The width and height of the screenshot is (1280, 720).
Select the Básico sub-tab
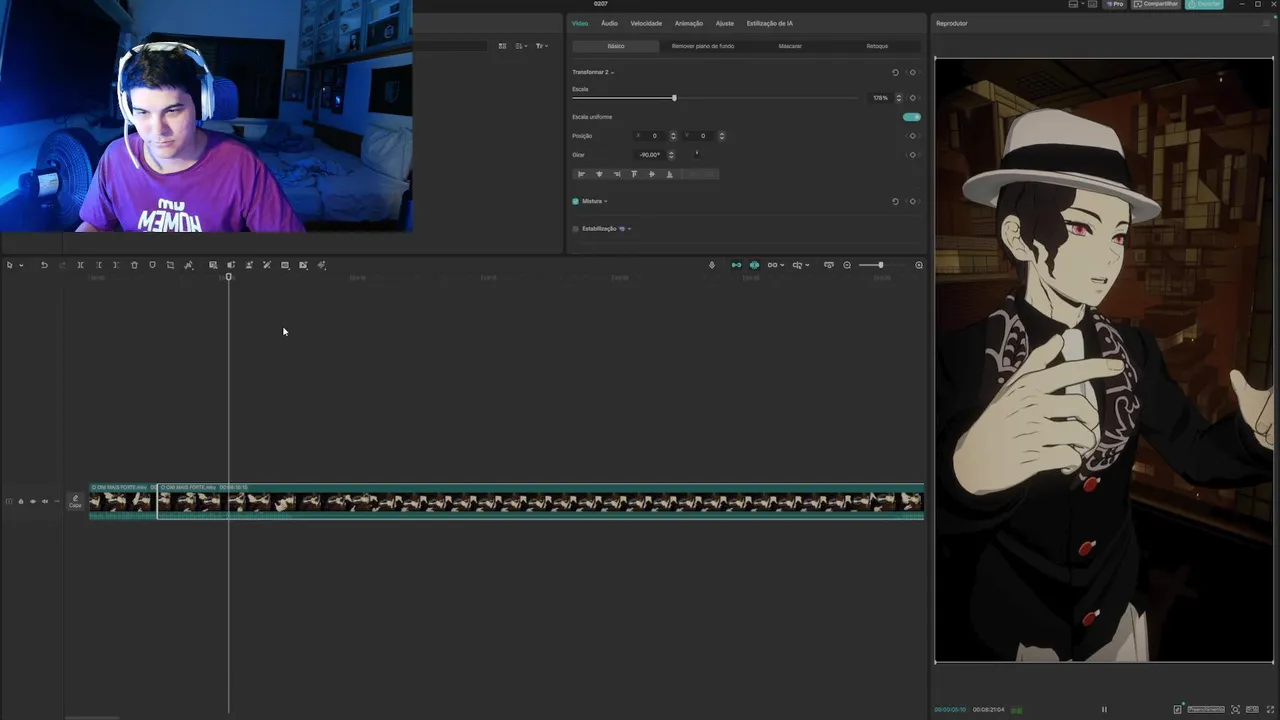616,46
